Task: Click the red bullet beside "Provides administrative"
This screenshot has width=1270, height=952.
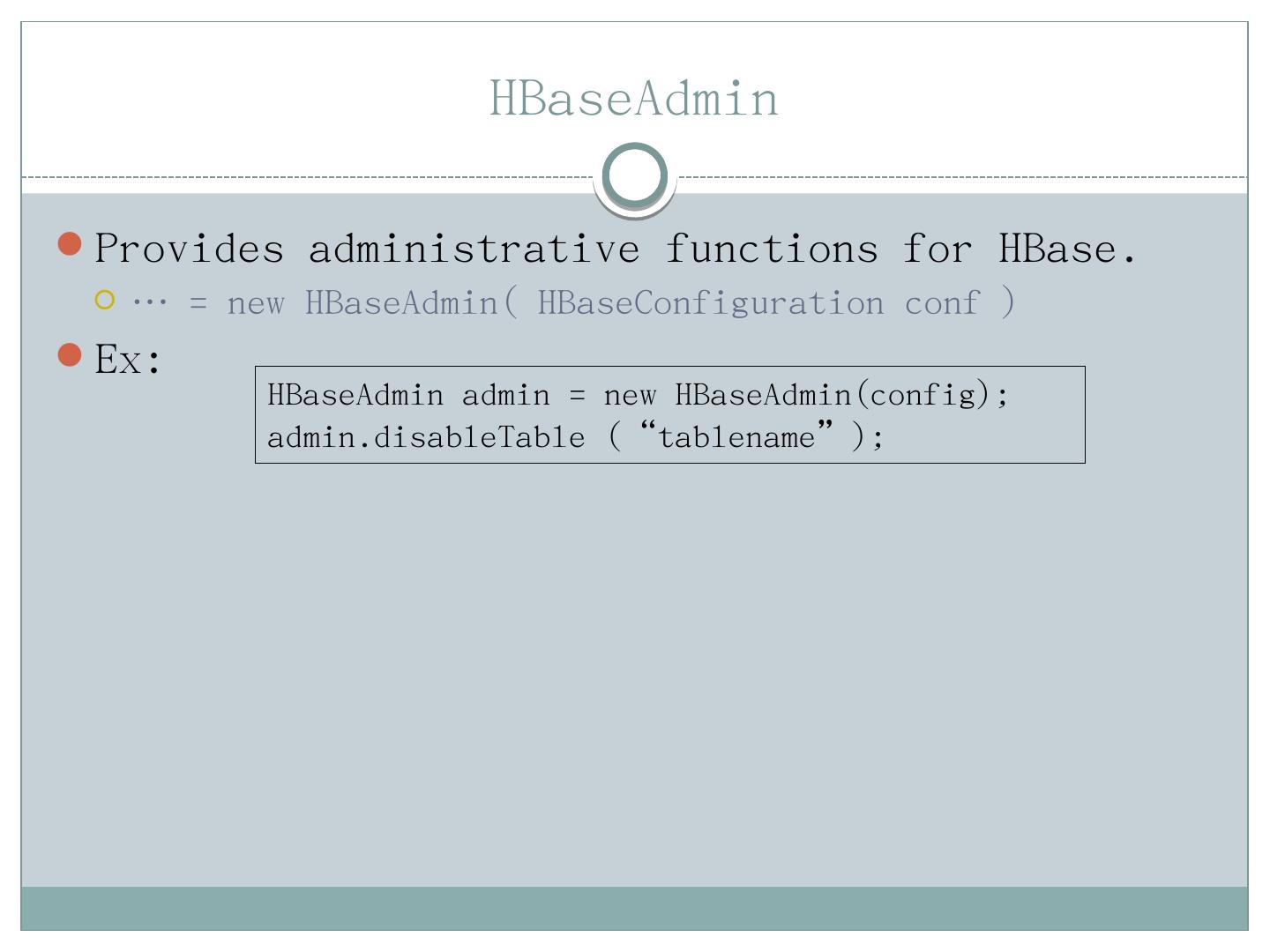Action: point(70,244)
